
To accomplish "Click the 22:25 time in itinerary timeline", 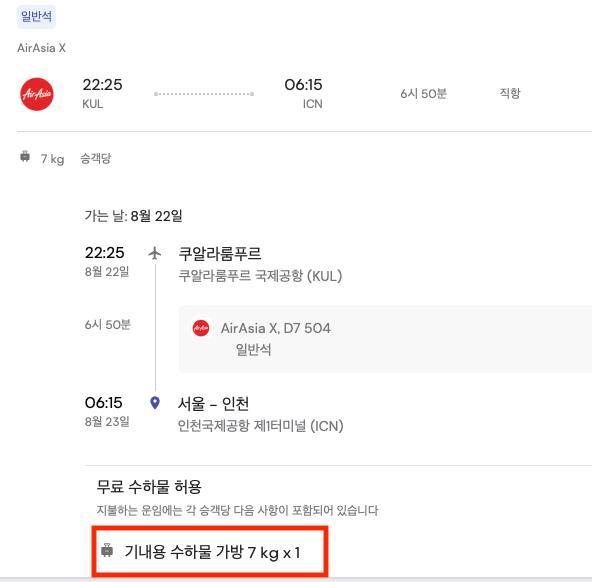I will point(105,253).
